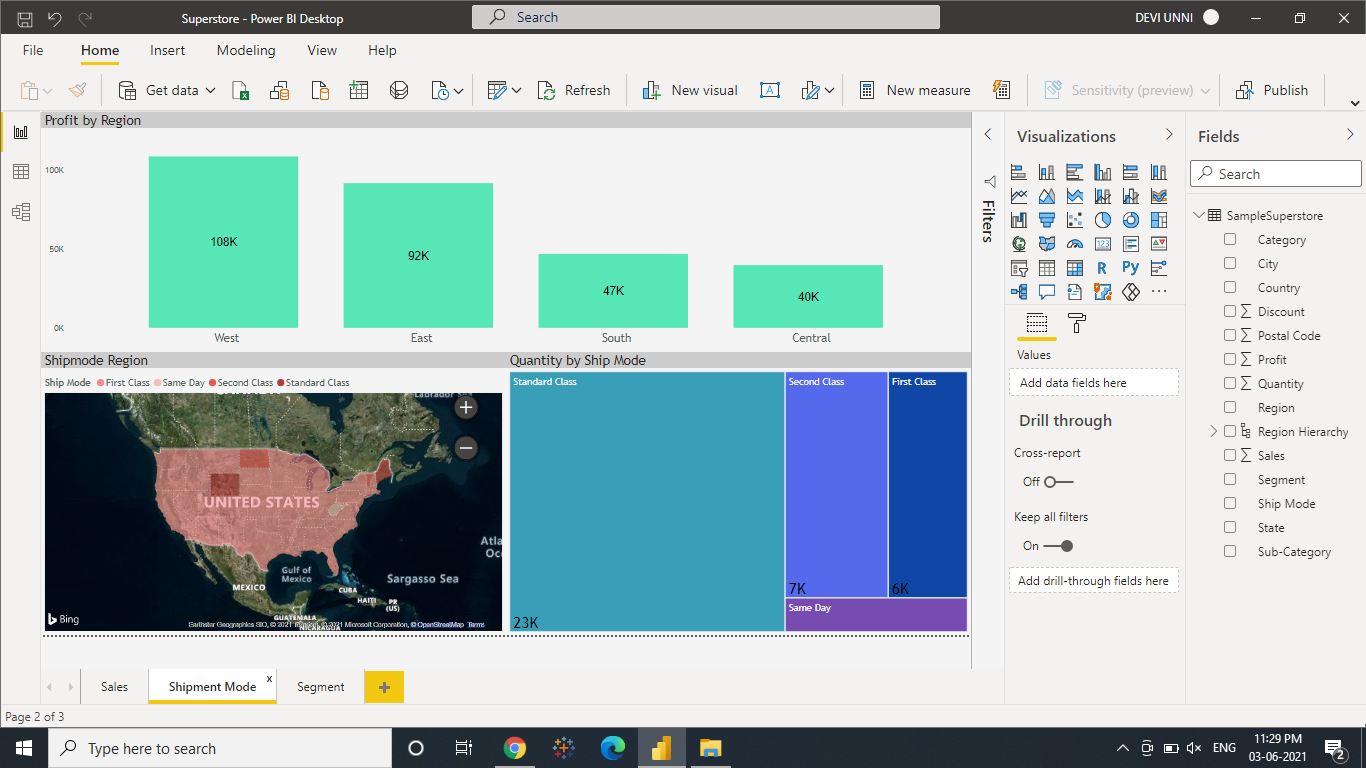Type in the Fields search box
Image resolution: width=1366 pixels, height=768 pixels.
(1275, 173)
